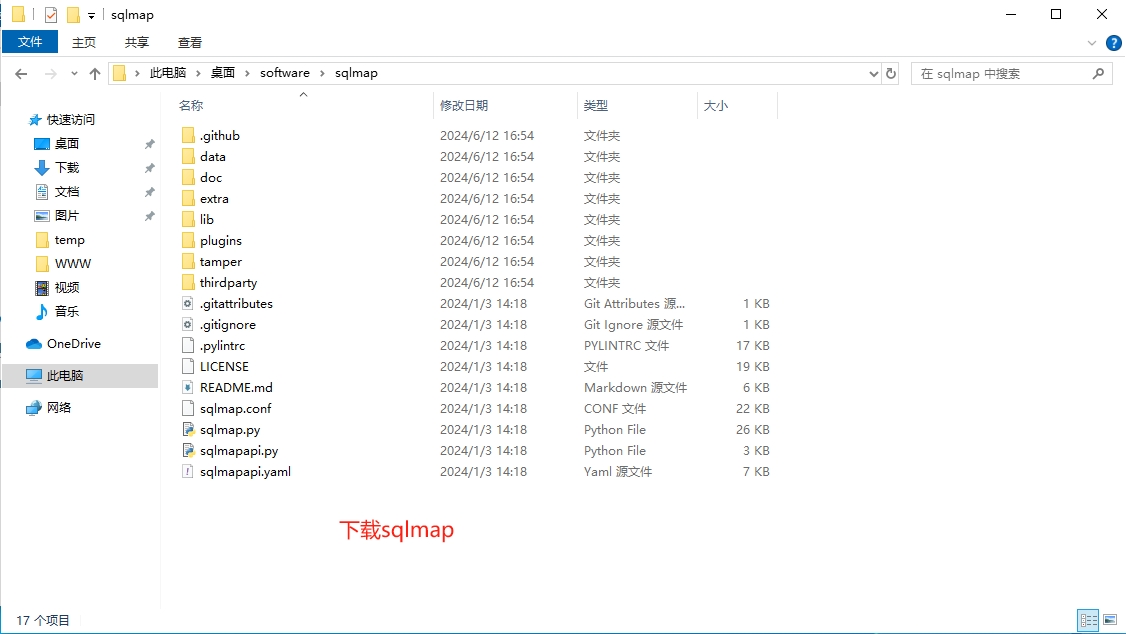
Task: Open breadcrumb chevron after 此电脑
Action: pyautogui.click(x=198, y=73)
